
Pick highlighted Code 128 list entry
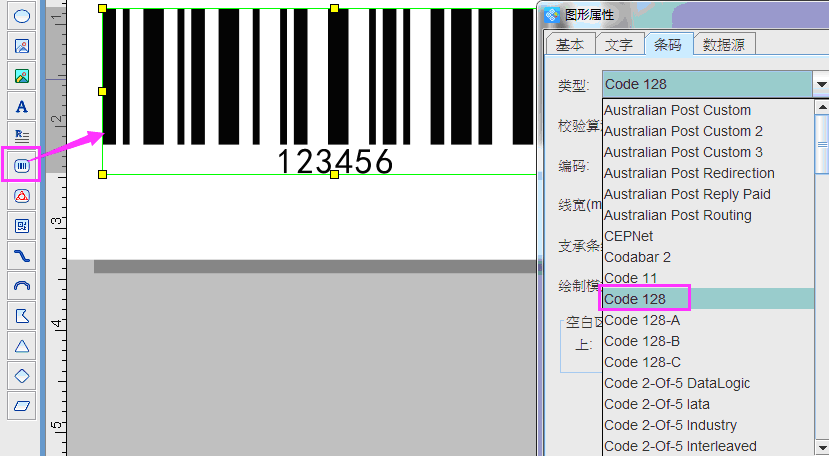point(708,299)
